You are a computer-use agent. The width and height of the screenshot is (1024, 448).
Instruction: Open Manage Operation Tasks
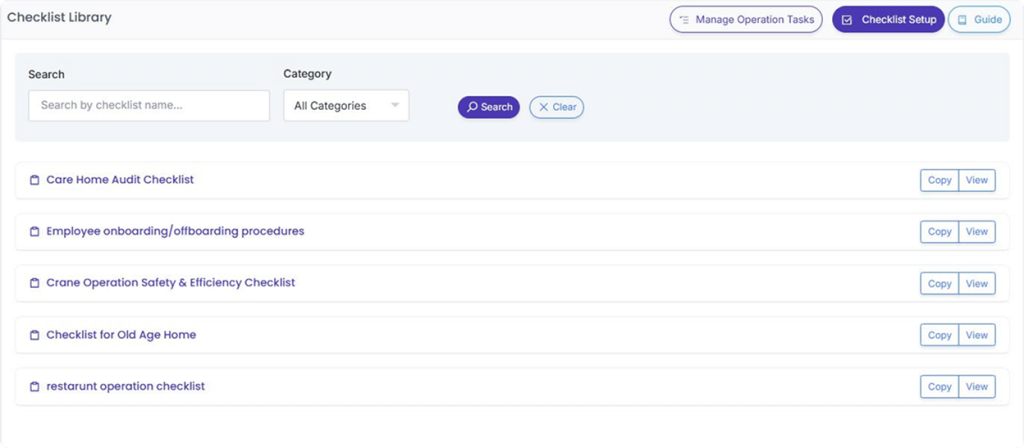[746, 20]
